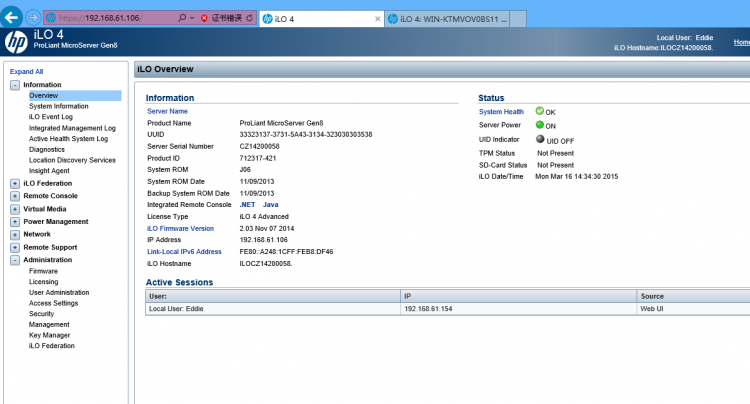Open Link-Local IPv6 Address link

point(184,251)
